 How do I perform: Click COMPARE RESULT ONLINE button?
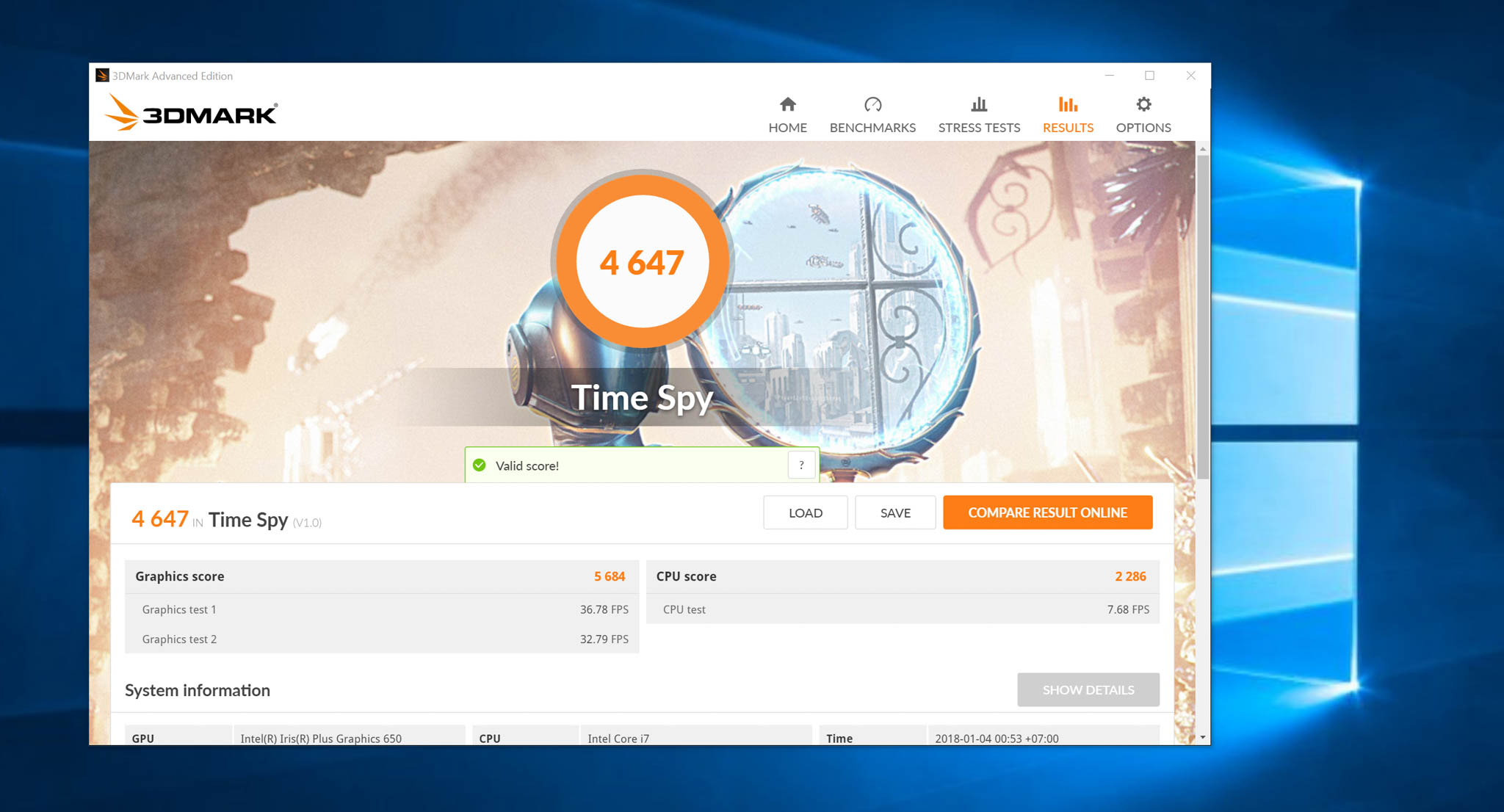pos(1047,512)
